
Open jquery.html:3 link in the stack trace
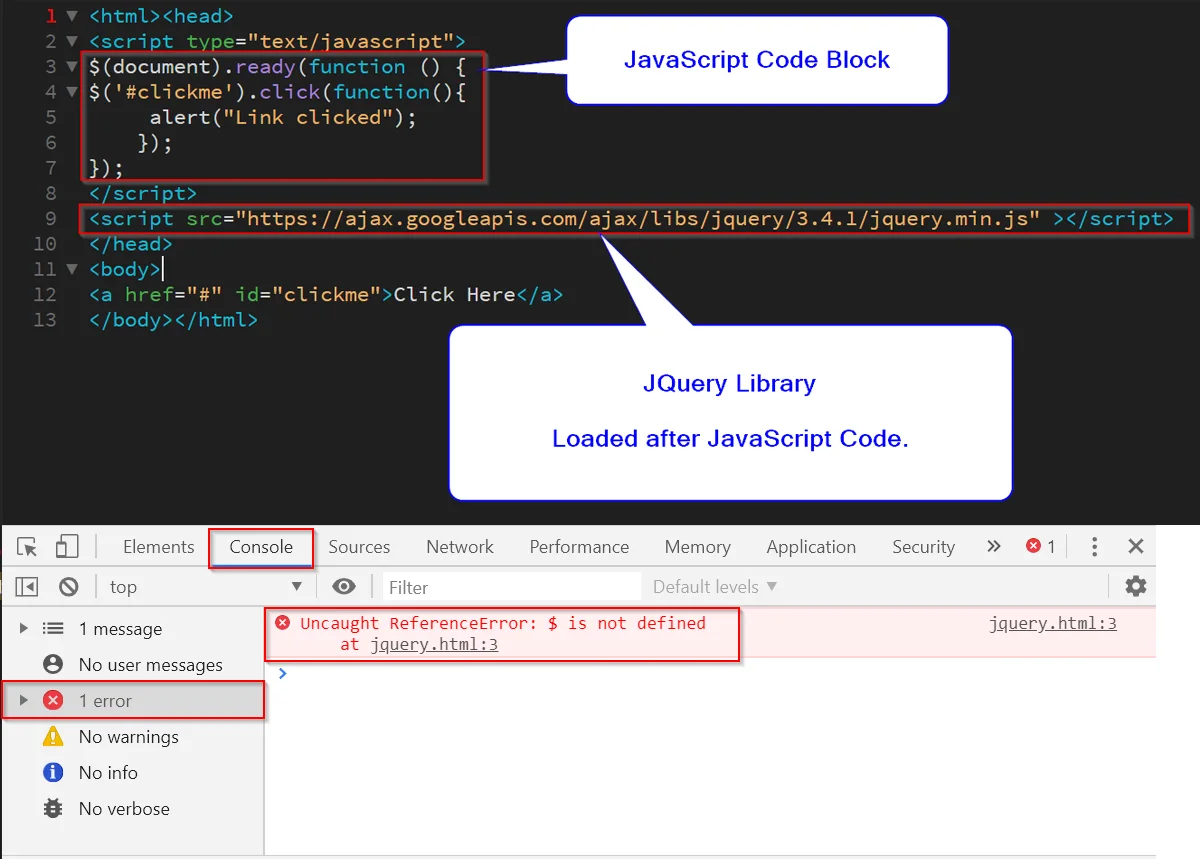[x=434, y=645]
